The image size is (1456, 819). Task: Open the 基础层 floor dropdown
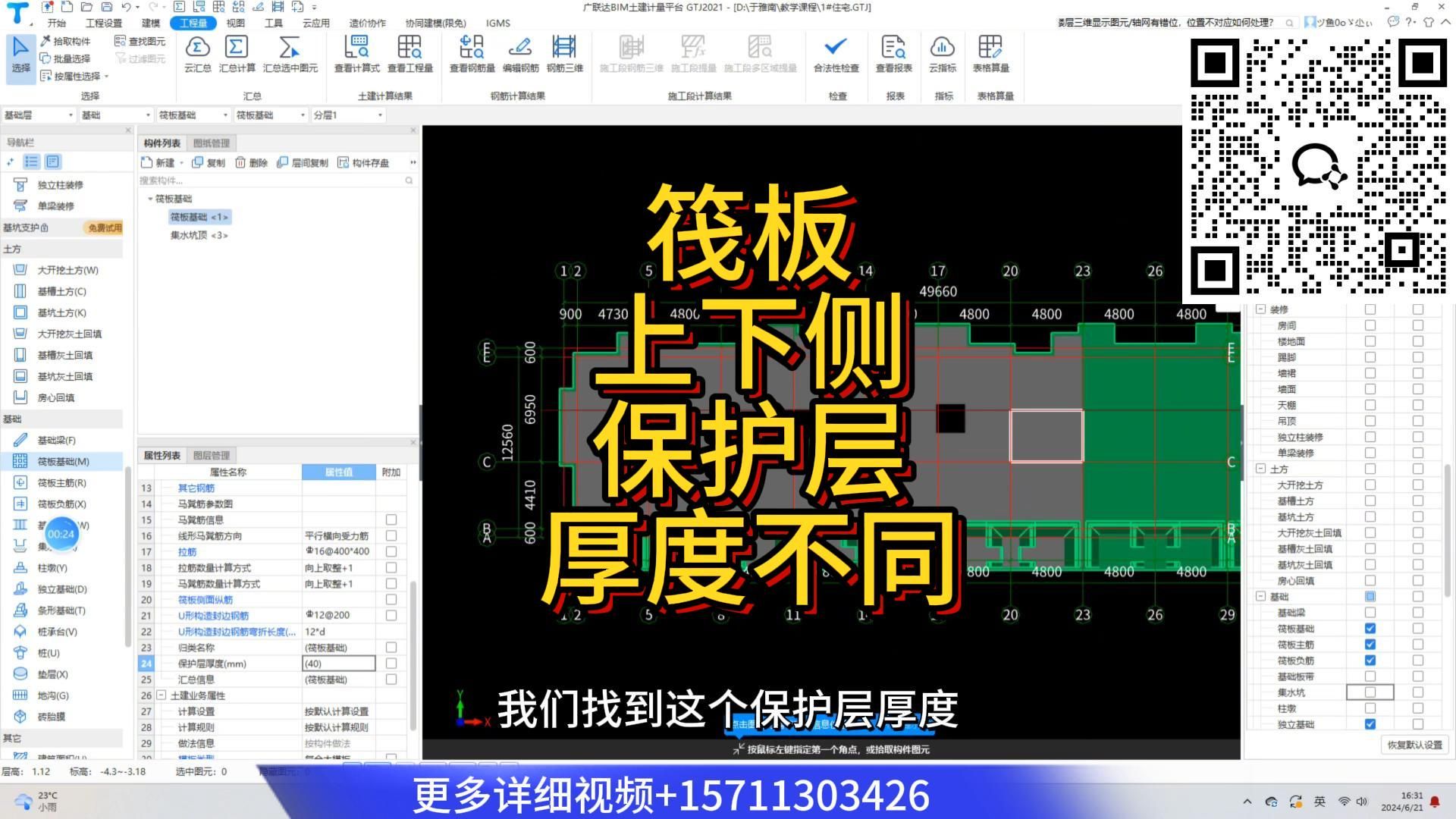[x=39, y=115]
